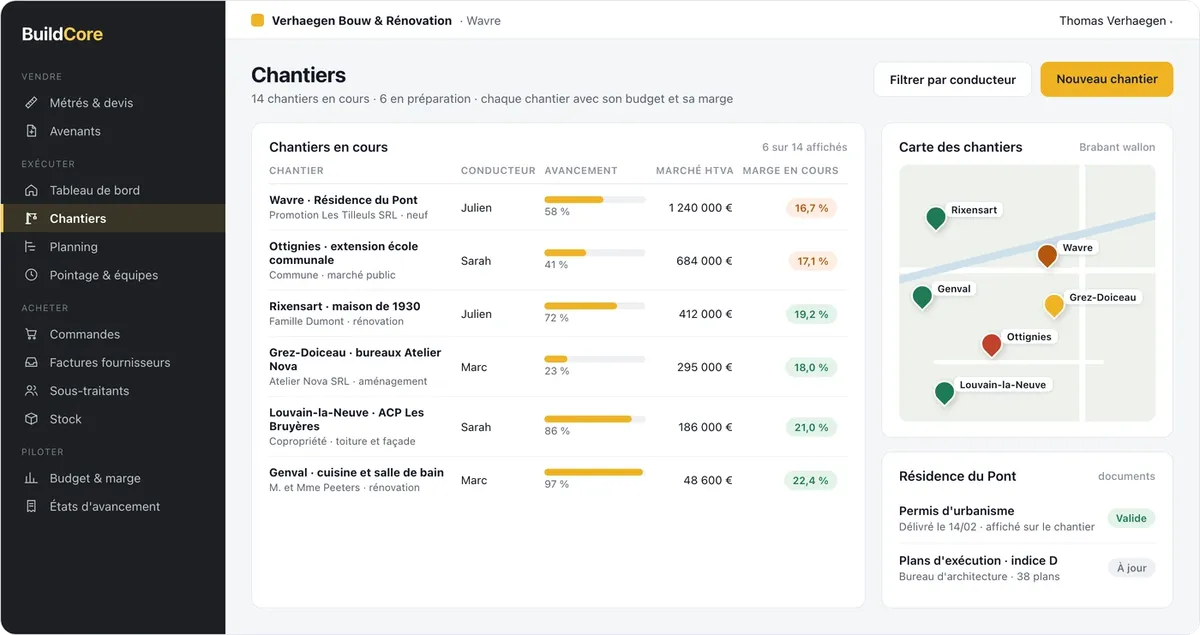1200x635 pixels.
Task: Open Permis d'urbanisme document
Action: [1027, 518]
